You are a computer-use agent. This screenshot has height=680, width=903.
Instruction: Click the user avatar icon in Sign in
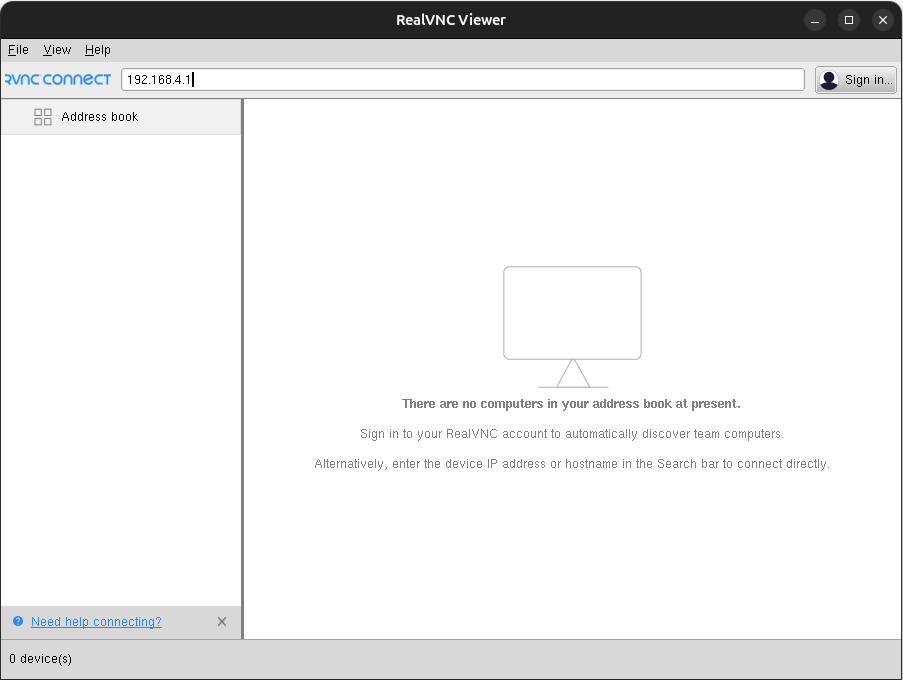829,80
